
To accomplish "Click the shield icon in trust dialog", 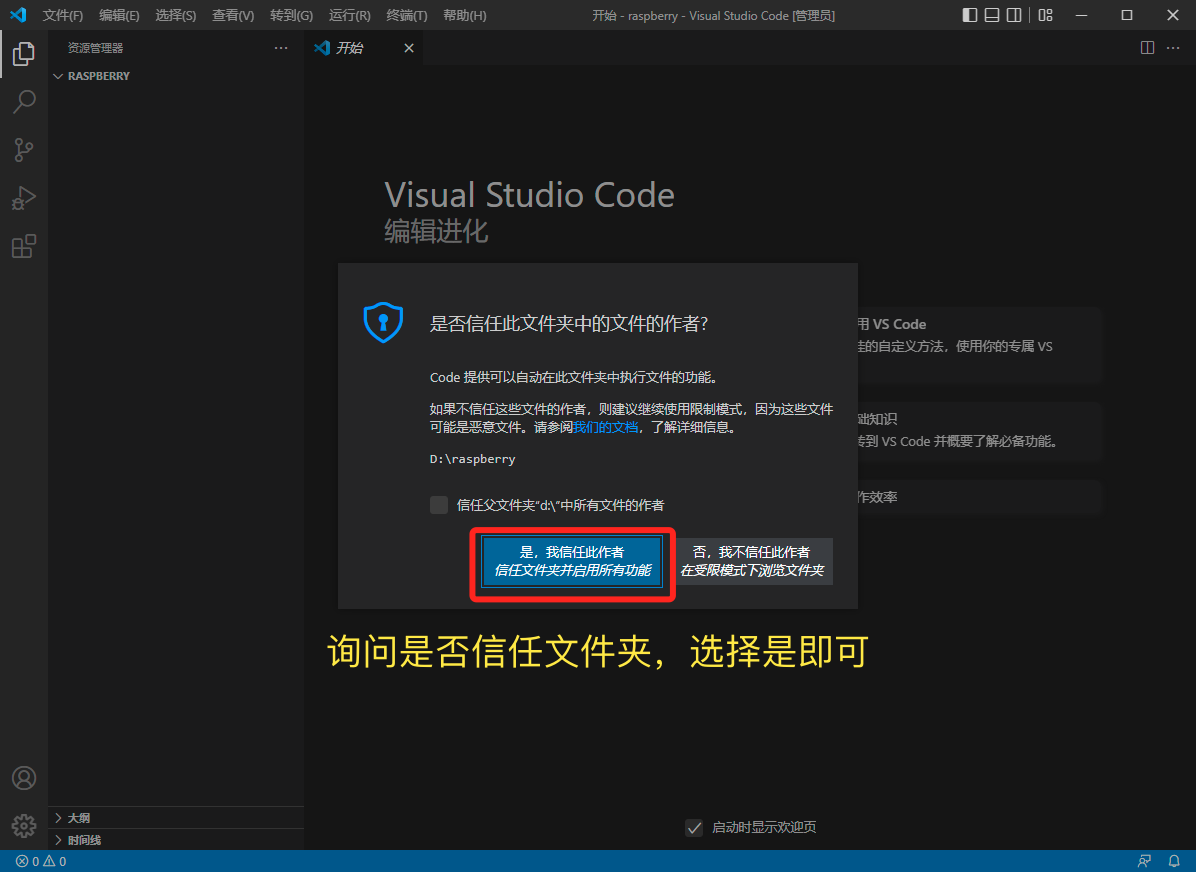I will (384, 322).
